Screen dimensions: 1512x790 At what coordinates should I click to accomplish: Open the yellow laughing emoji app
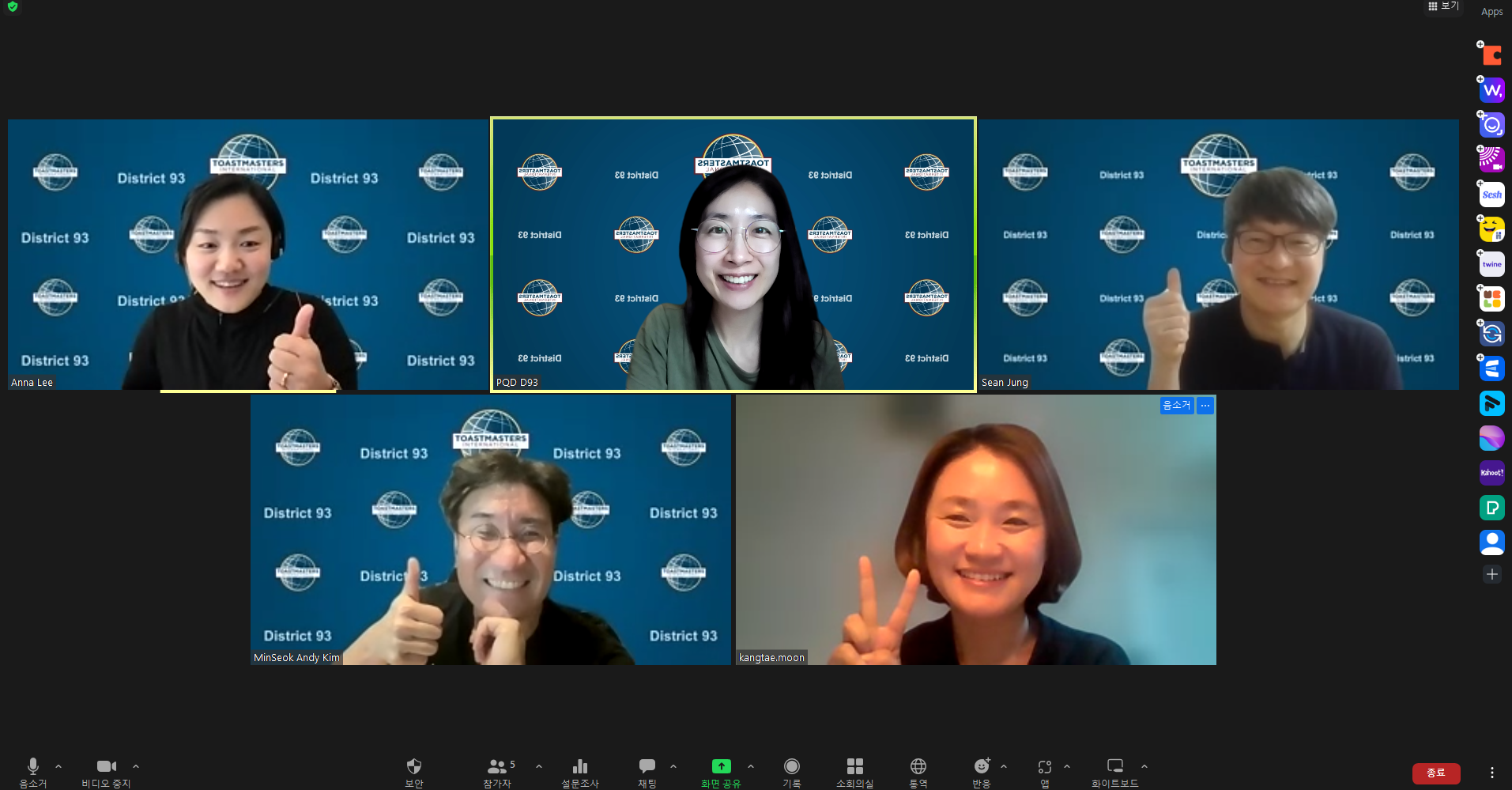[1491, 229]
